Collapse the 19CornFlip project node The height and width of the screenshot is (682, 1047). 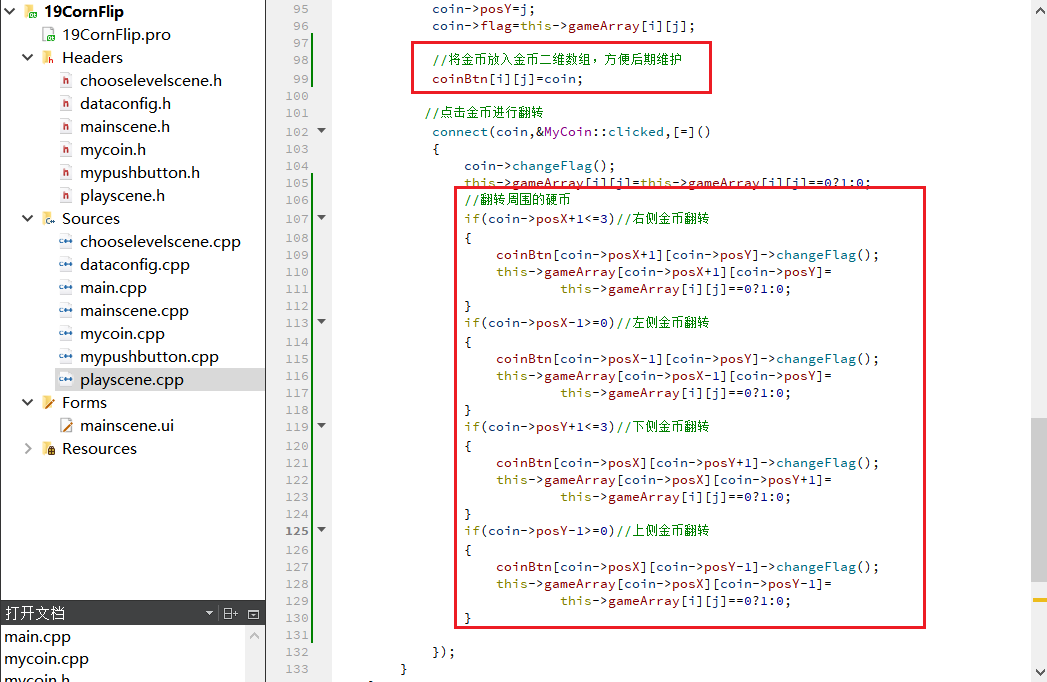click(10, 11)
